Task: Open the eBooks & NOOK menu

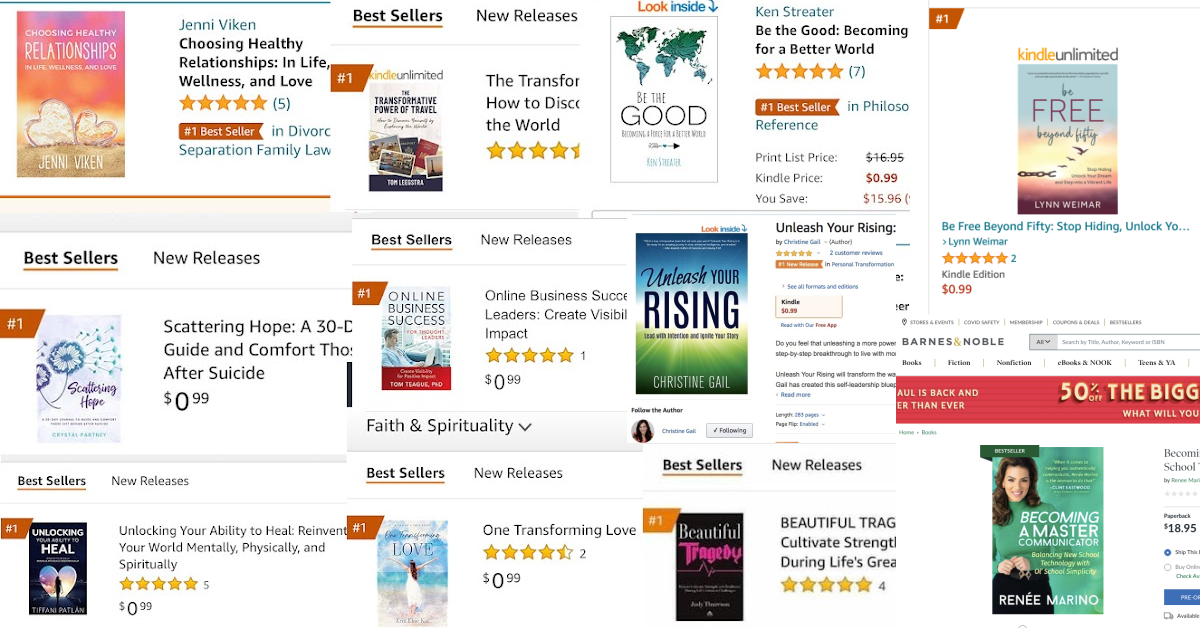Action: pyautogui.click(x=1085, y=362)
